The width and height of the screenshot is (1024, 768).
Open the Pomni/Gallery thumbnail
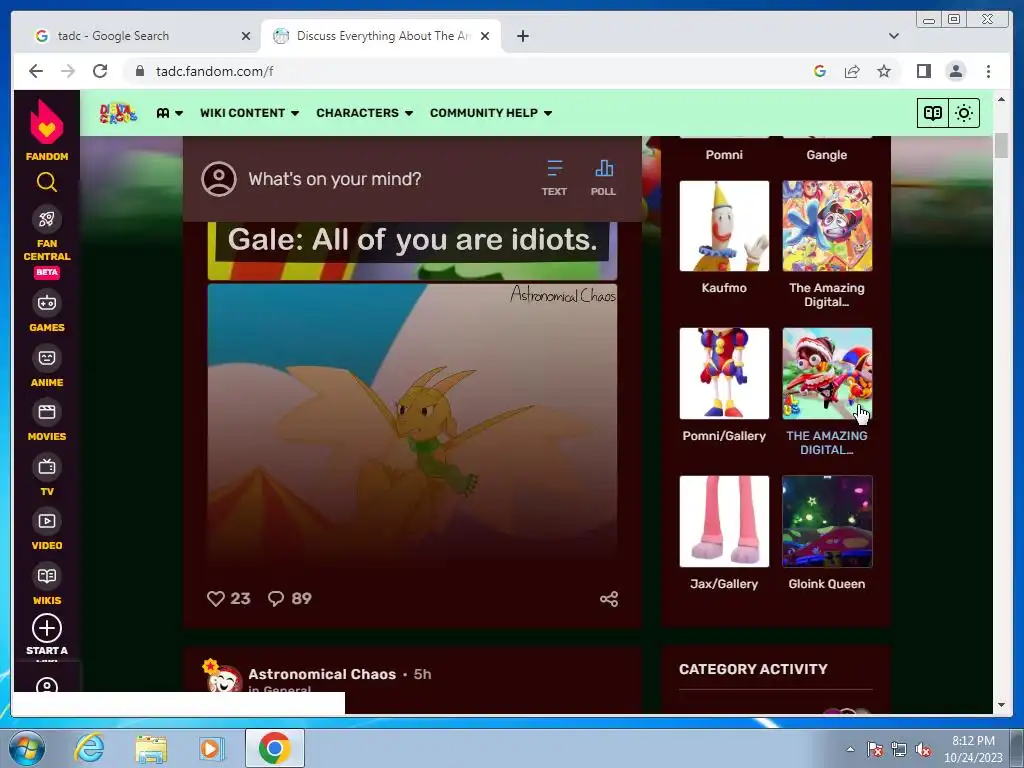point(724,374)
